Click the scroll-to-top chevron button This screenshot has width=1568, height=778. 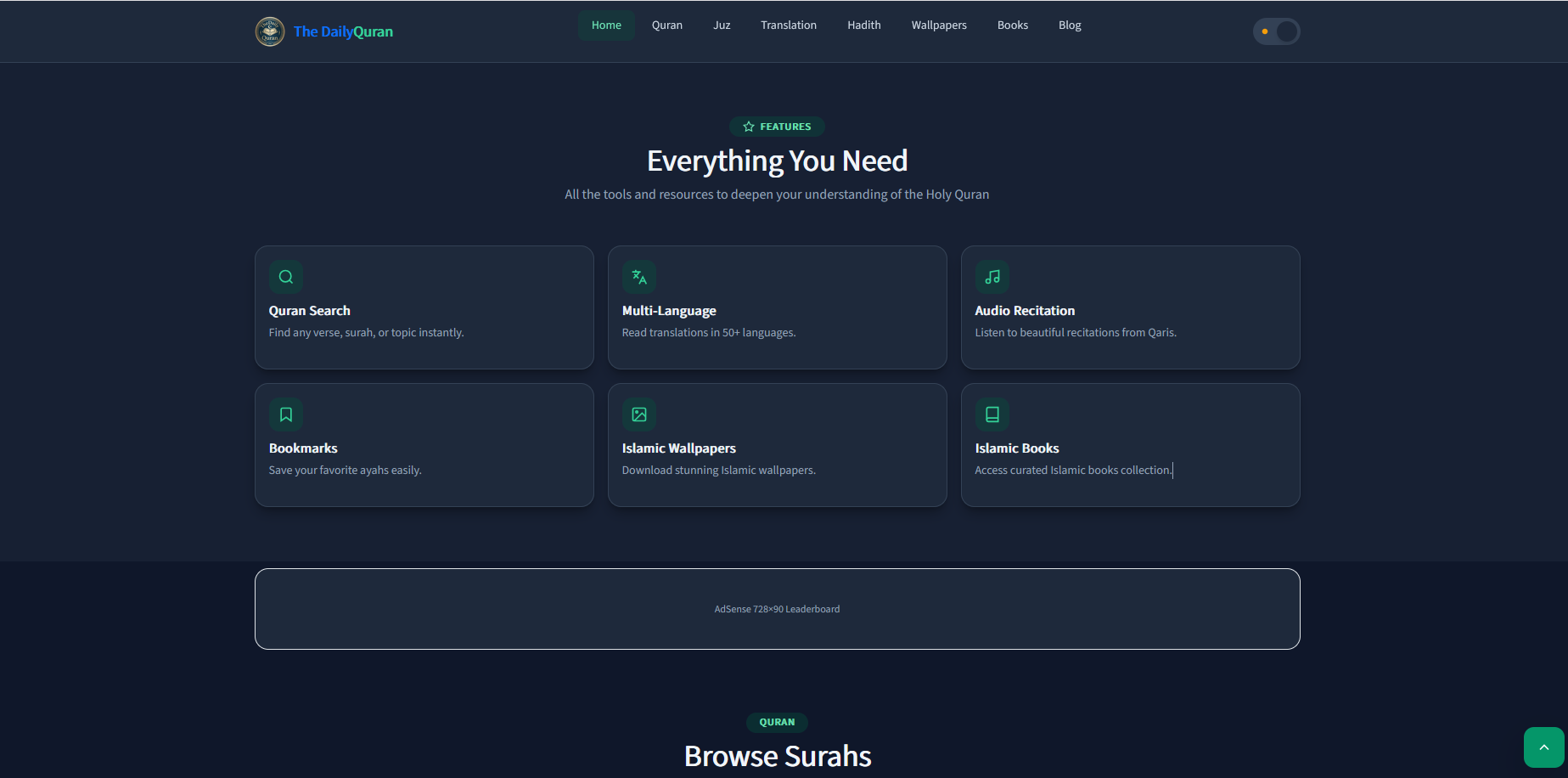[x=1543, y=747]
